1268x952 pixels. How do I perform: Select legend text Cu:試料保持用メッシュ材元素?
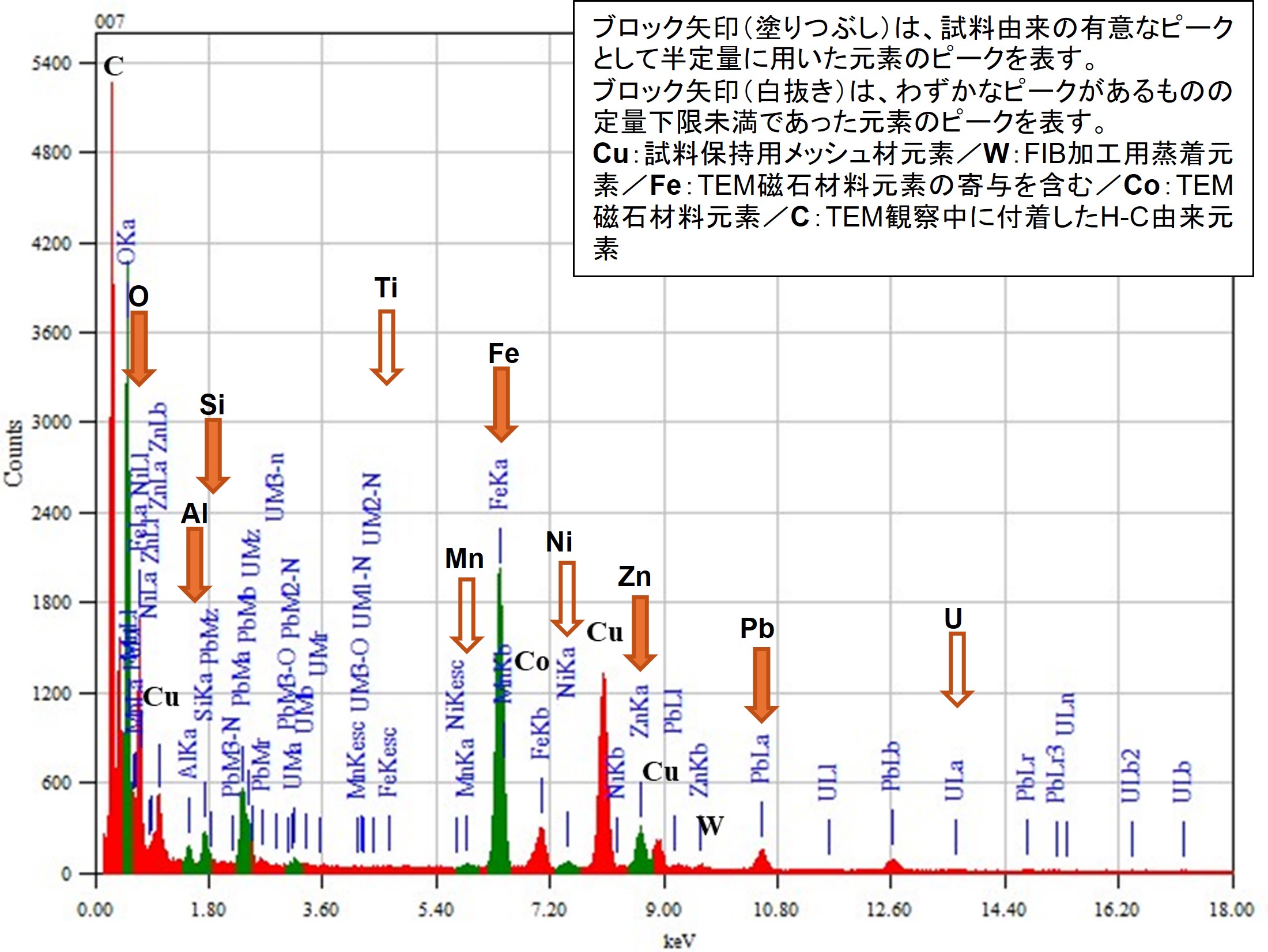(773, 154)
